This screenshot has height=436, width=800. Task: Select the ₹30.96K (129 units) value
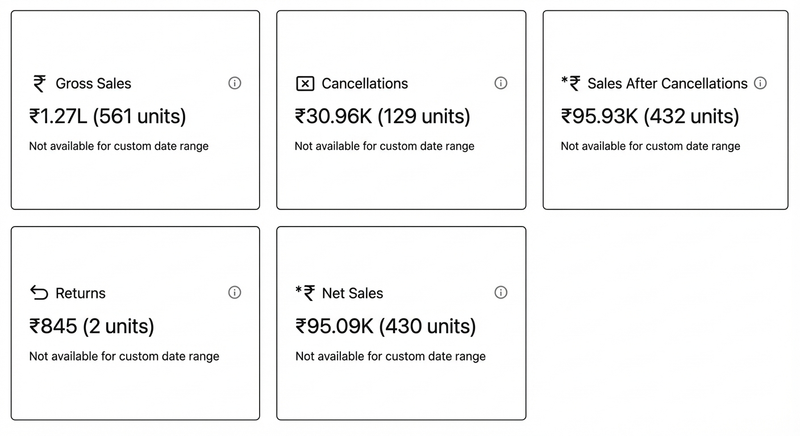[382, 116]
